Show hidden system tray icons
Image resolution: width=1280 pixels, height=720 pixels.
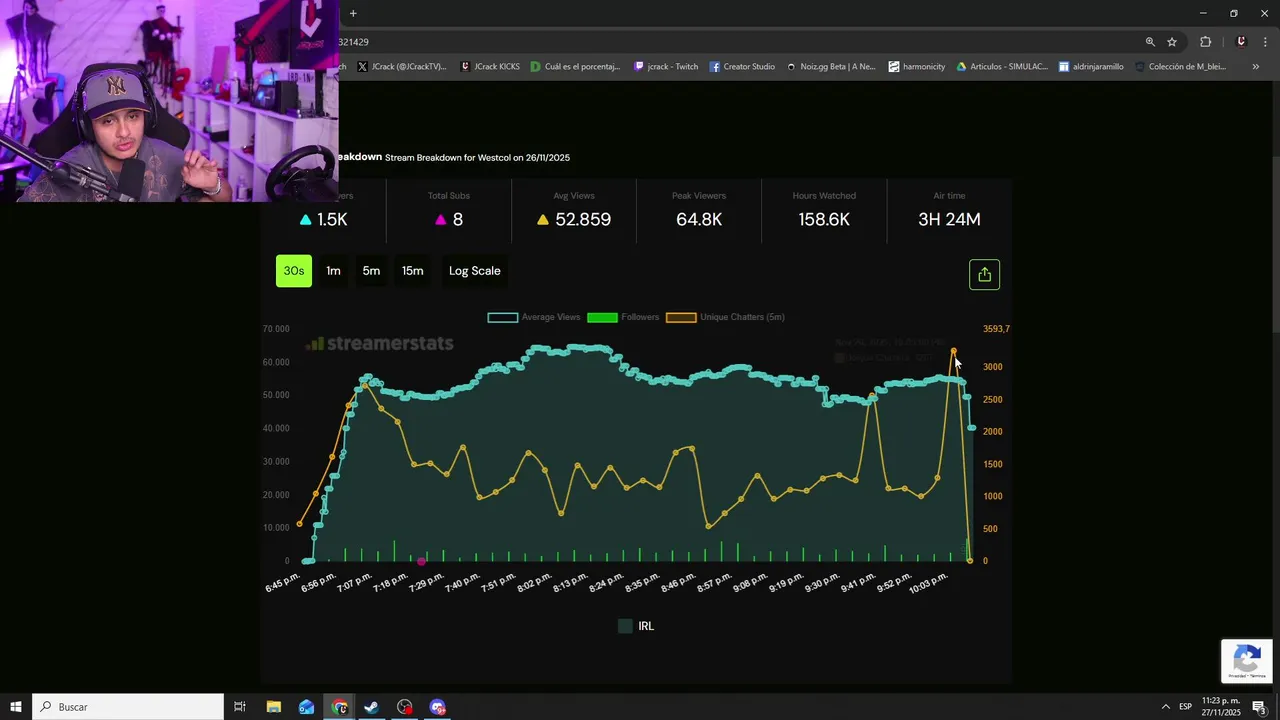[x=1165, y=707]
